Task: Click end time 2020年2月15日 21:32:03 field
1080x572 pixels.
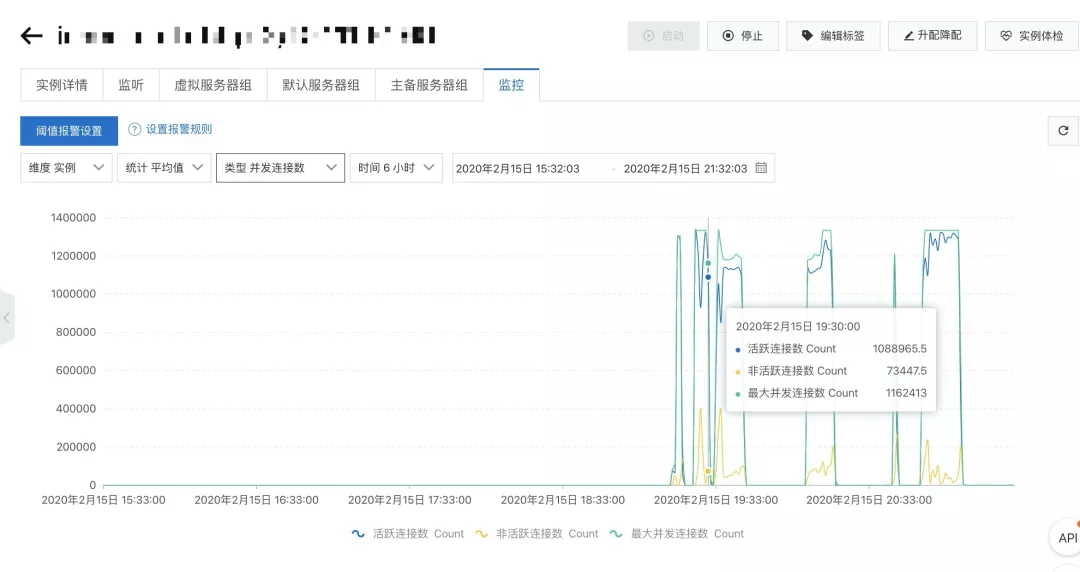Action: (685, 168)
